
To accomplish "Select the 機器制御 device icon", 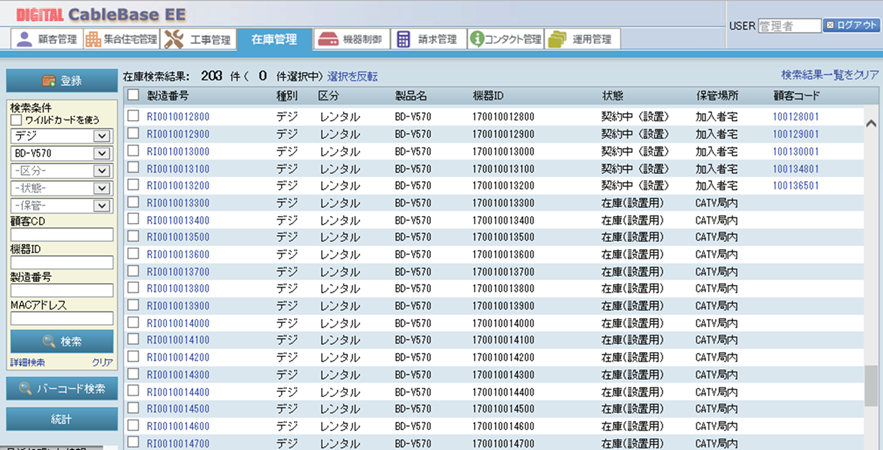I will point(327,39).
